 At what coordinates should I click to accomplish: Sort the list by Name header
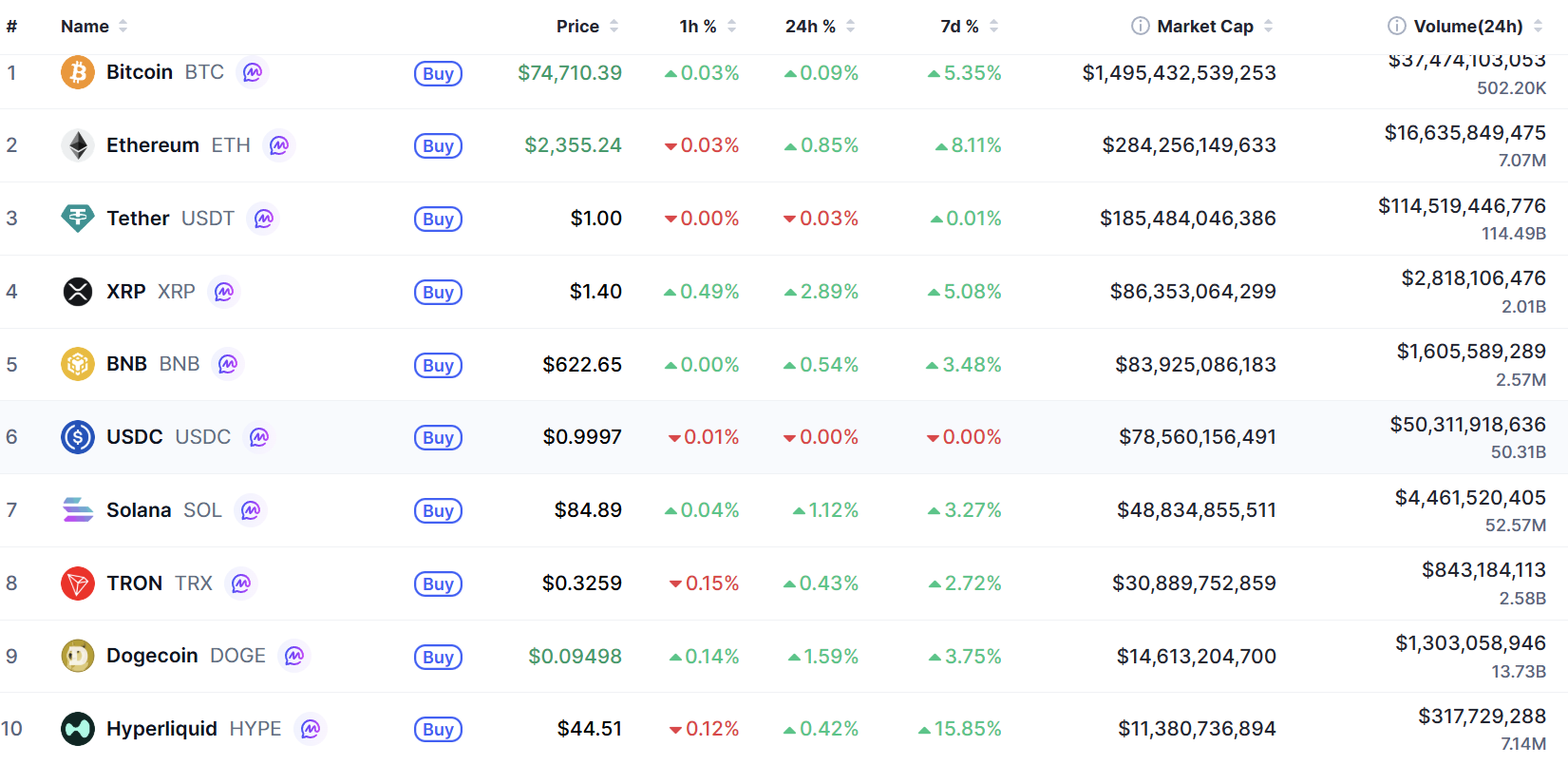point(85,27)
